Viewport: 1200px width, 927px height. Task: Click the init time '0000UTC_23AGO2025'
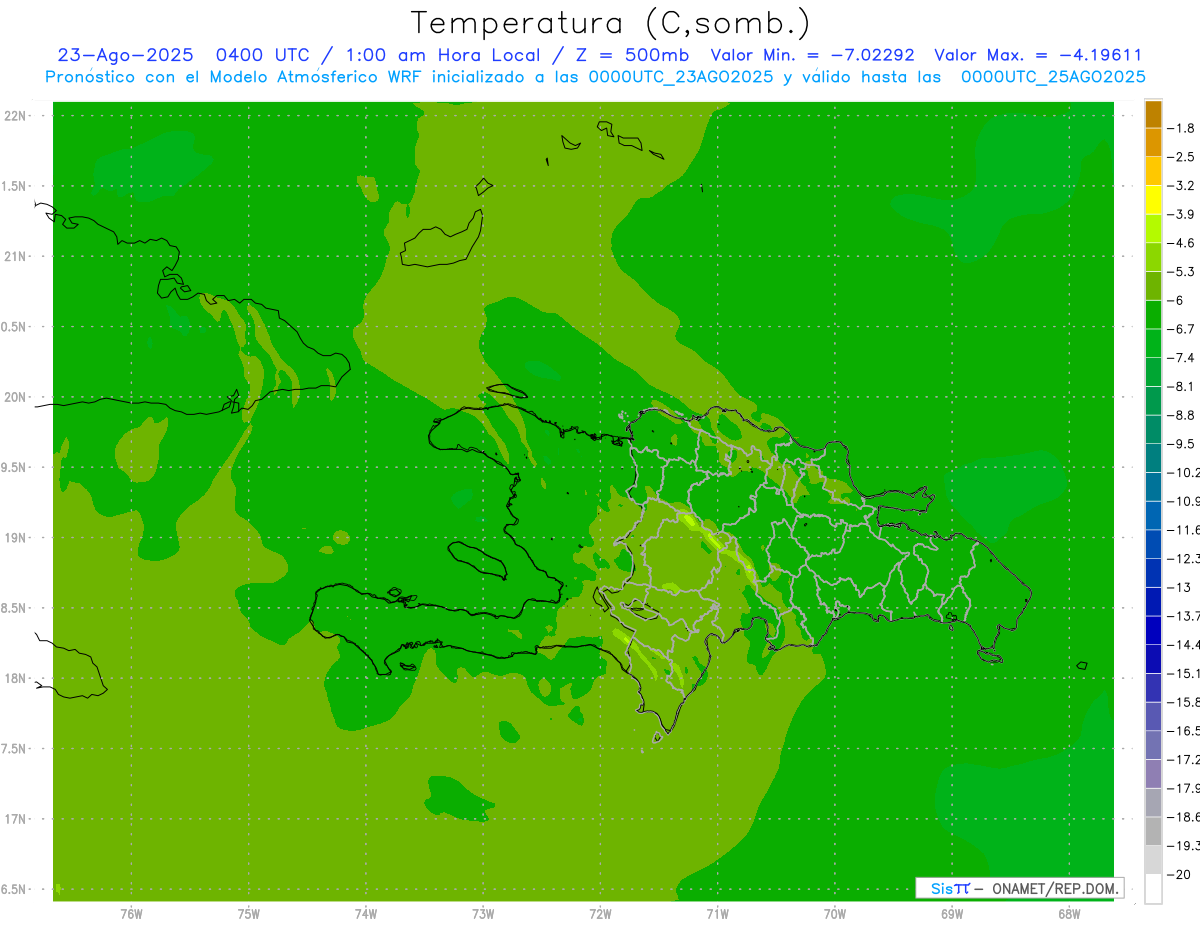(680, 76)
